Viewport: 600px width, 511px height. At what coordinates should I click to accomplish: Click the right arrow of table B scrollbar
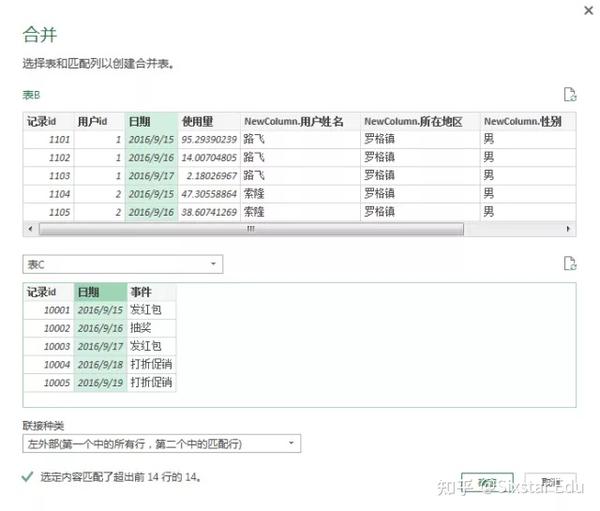click(x=568, y=229)
